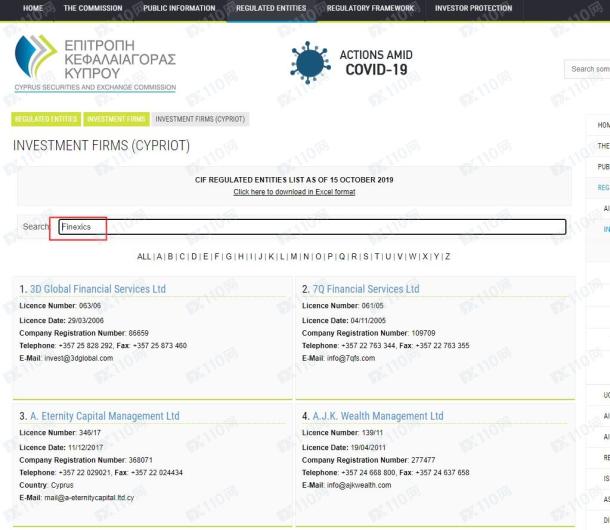Filter firms by letter L
This screenshot has width=610, height=530.
(x=282, y=256)
